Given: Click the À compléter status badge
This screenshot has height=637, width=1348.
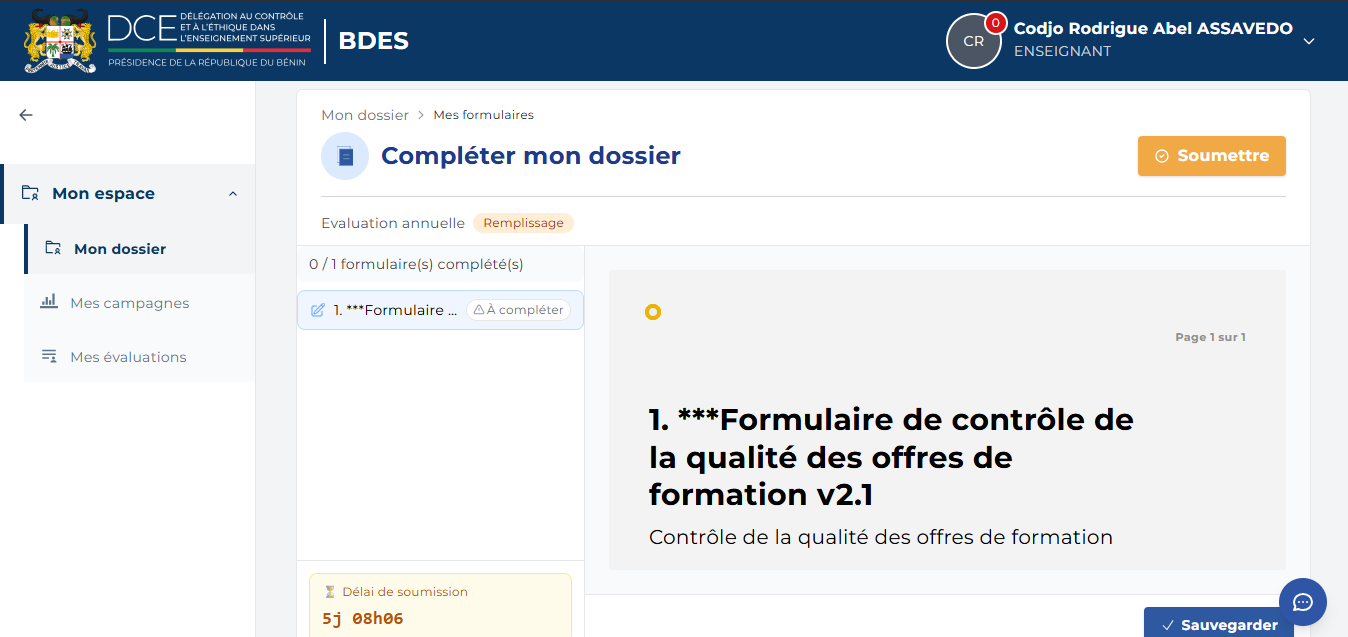Looking at the screenshot, I should [518, 310].
